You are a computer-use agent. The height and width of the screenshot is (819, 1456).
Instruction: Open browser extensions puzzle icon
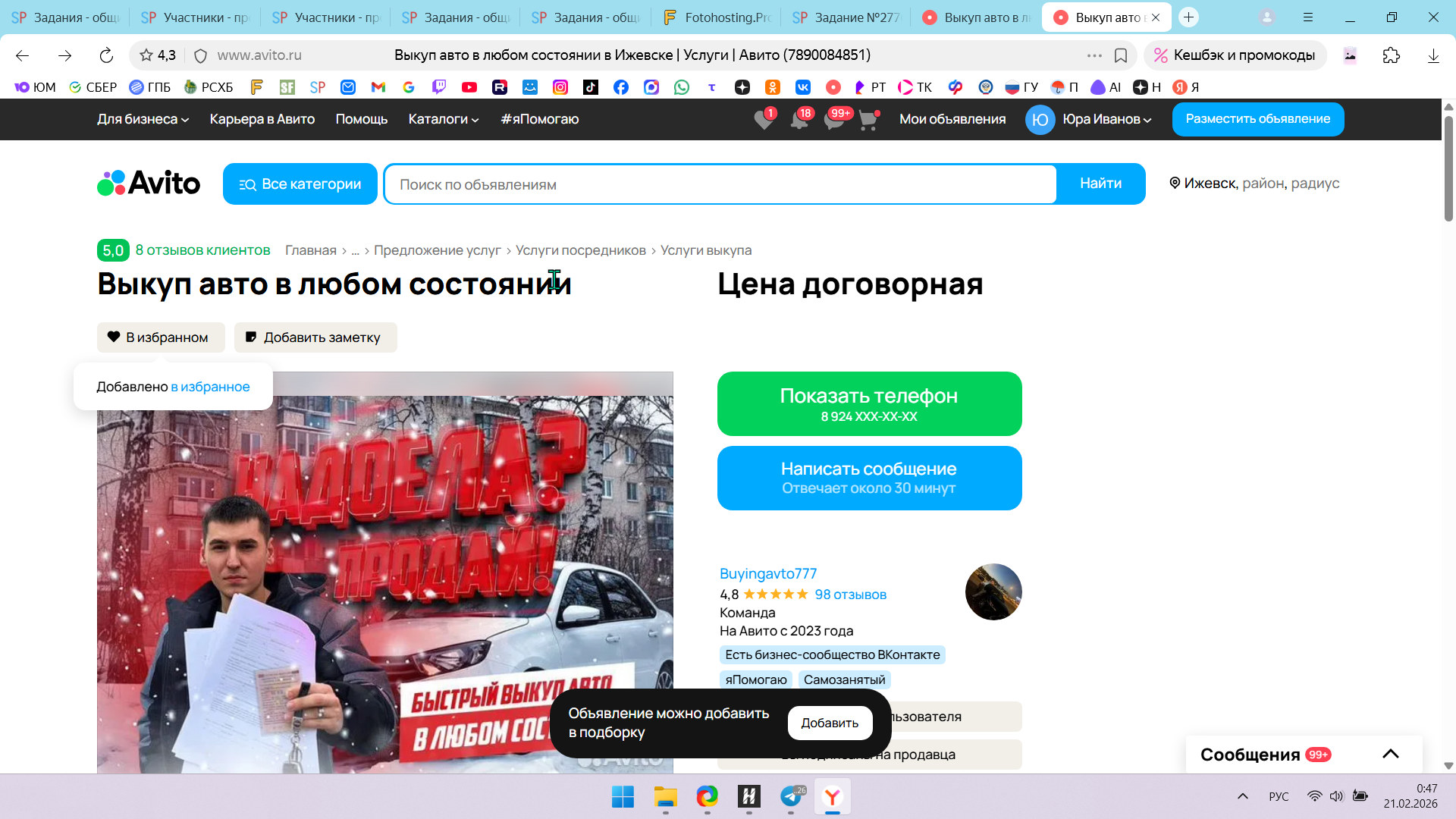(x=1391, y=55)
